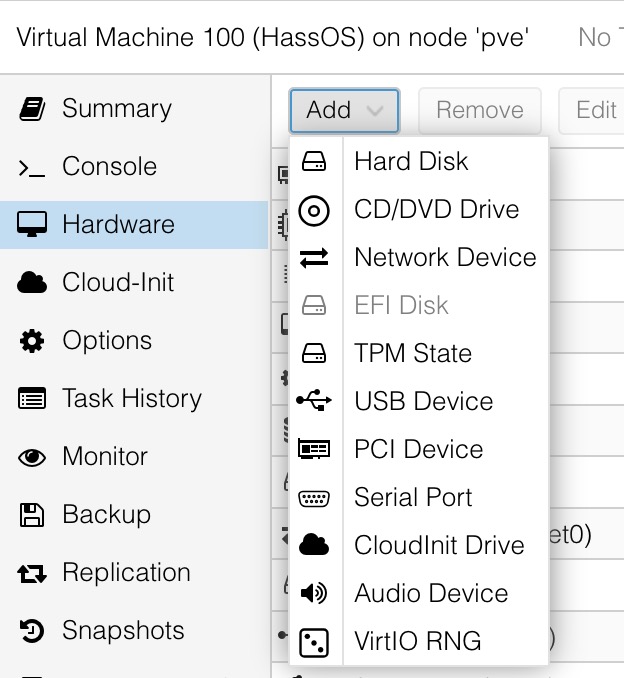
Task: Click the EFI Disk drive icon
Action: click(x=314, y=305)
